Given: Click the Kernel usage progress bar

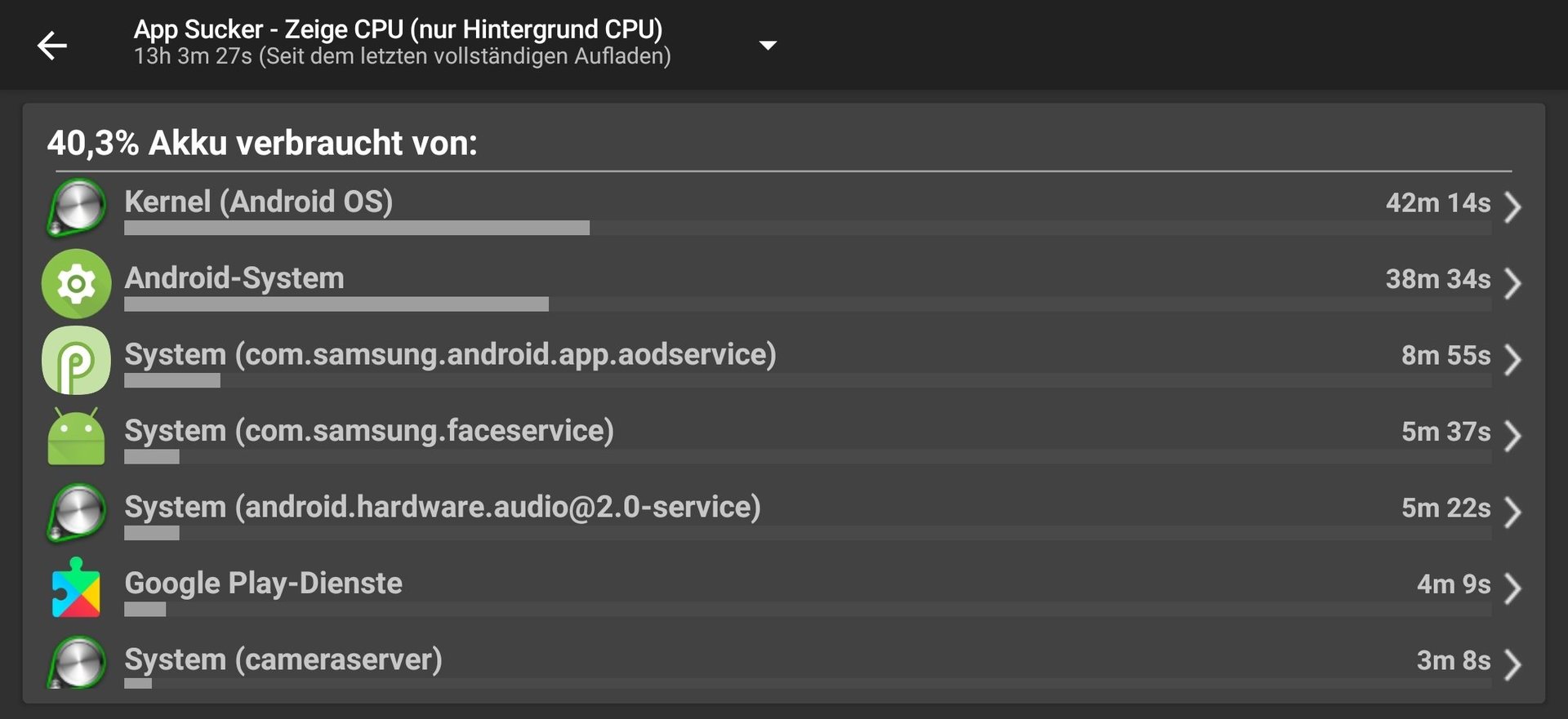Looking at the screenshot, I should tap(808, 228).
